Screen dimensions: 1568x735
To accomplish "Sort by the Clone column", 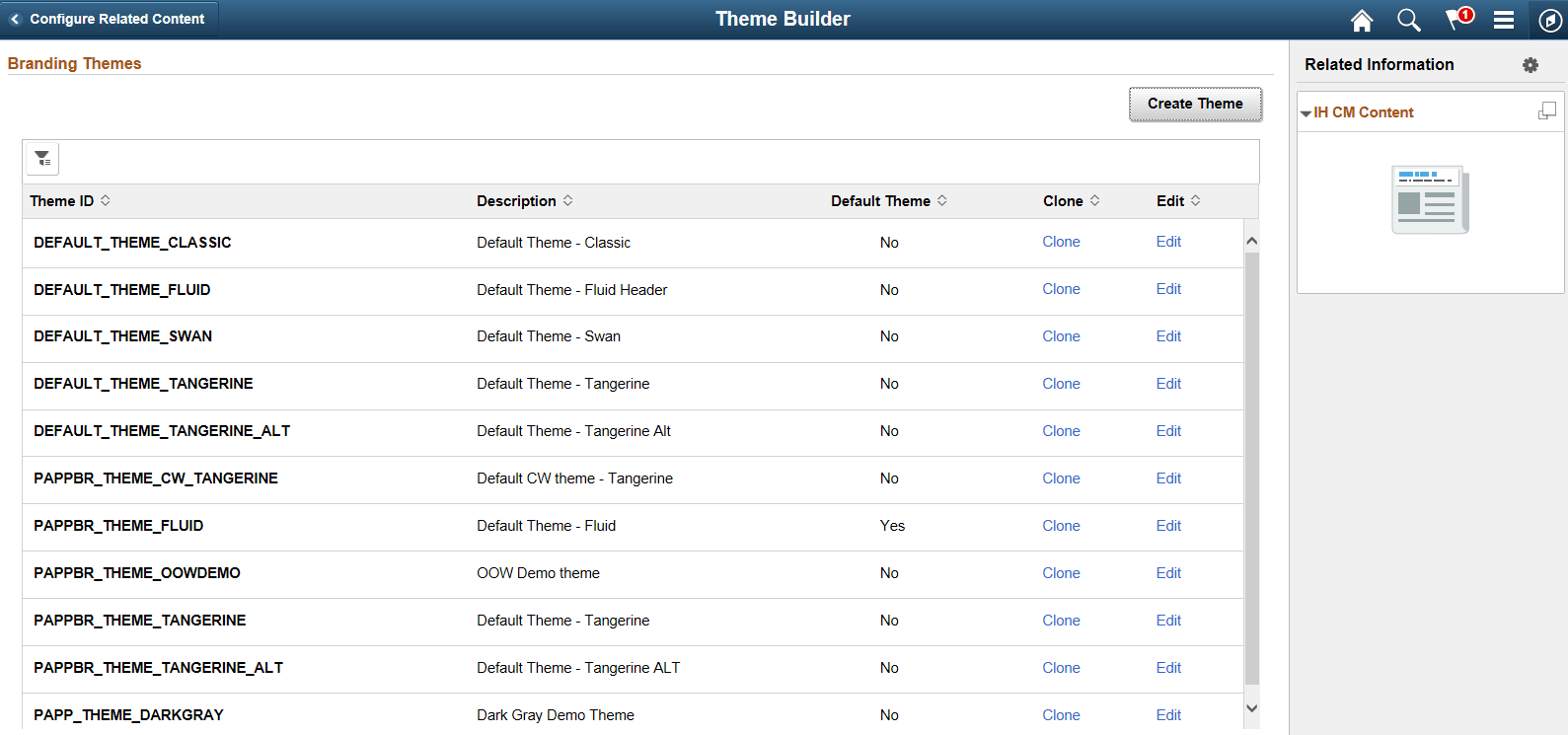I will coord(1072,201).
